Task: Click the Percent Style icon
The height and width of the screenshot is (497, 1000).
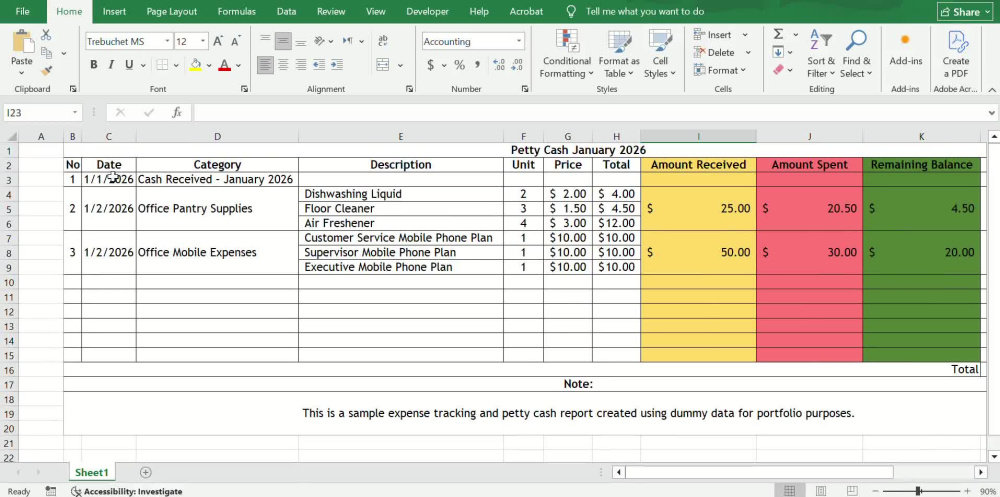Action: [x=459, y=65]
